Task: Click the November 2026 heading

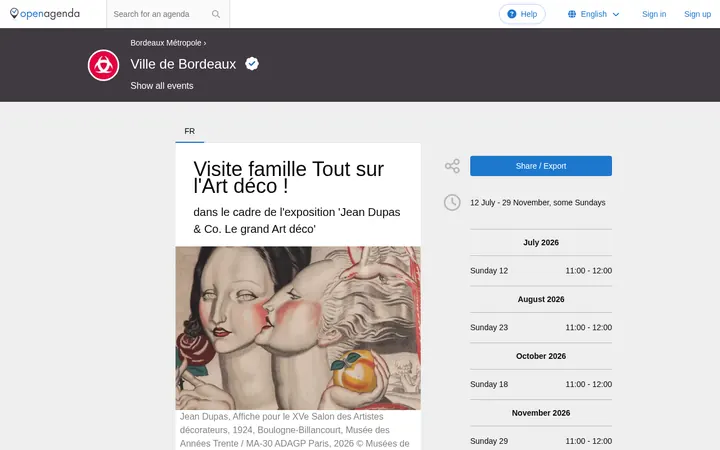Action: (x=540, y=413)
